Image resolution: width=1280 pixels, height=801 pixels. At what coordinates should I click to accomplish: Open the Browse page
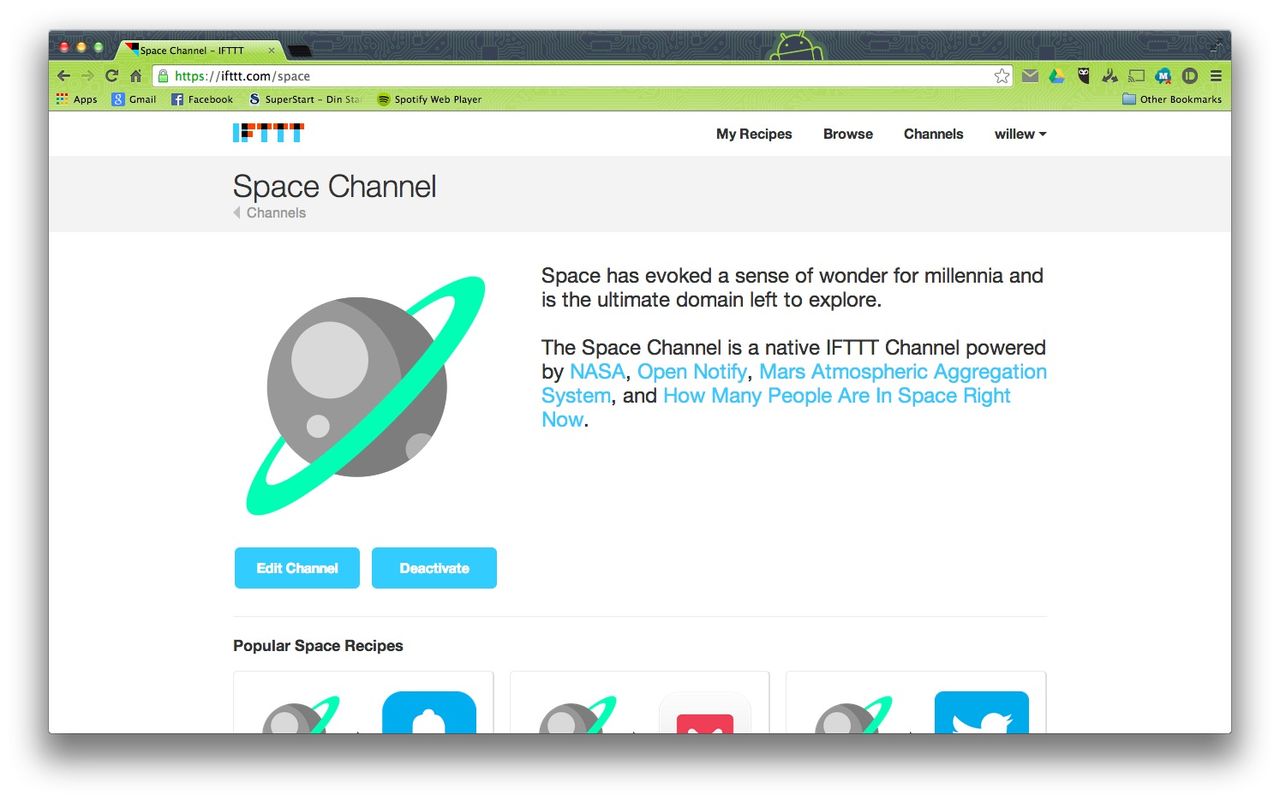[x=848, y=134]
